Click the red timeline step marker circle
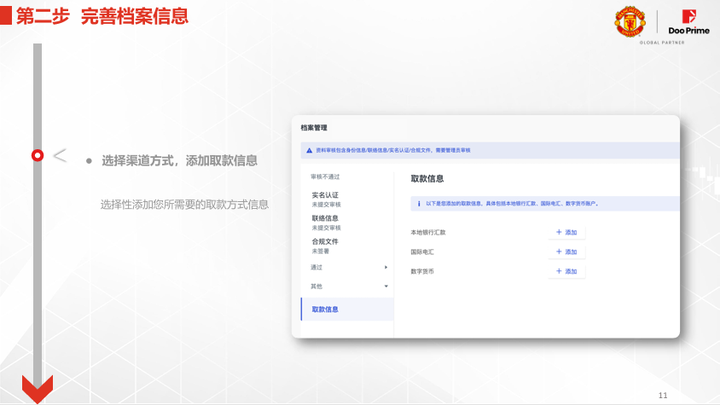The image size is (720, 405). (x=38, y=156)
